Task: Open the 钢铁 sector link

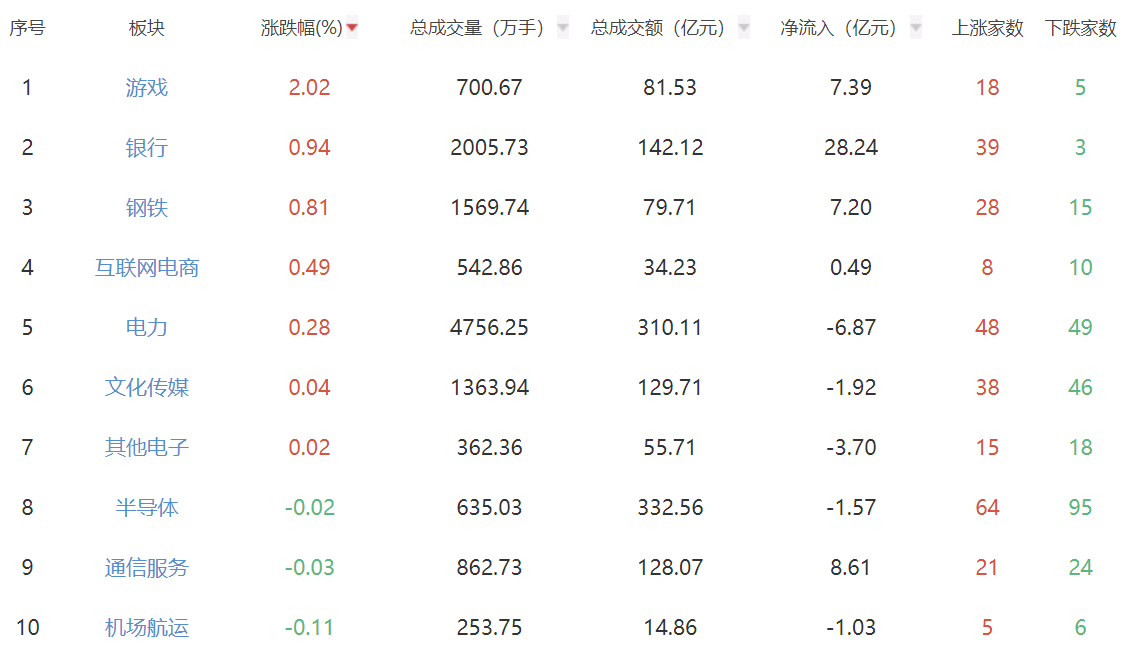Action: point(147,208)
